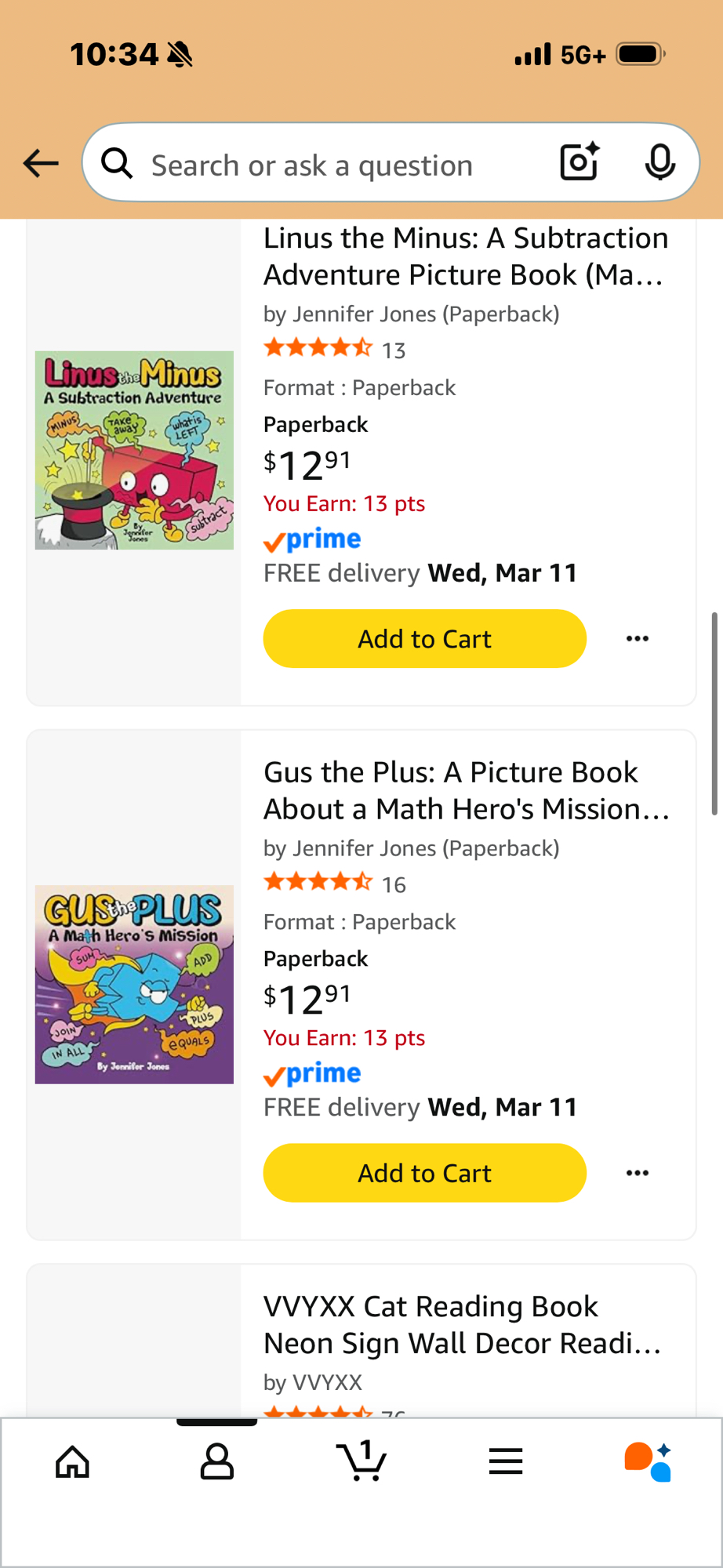Image resolution: width=723 pixels, height=1568 pixels.
Task: Open more options for Linus the Minus
Action: point(638,639)
